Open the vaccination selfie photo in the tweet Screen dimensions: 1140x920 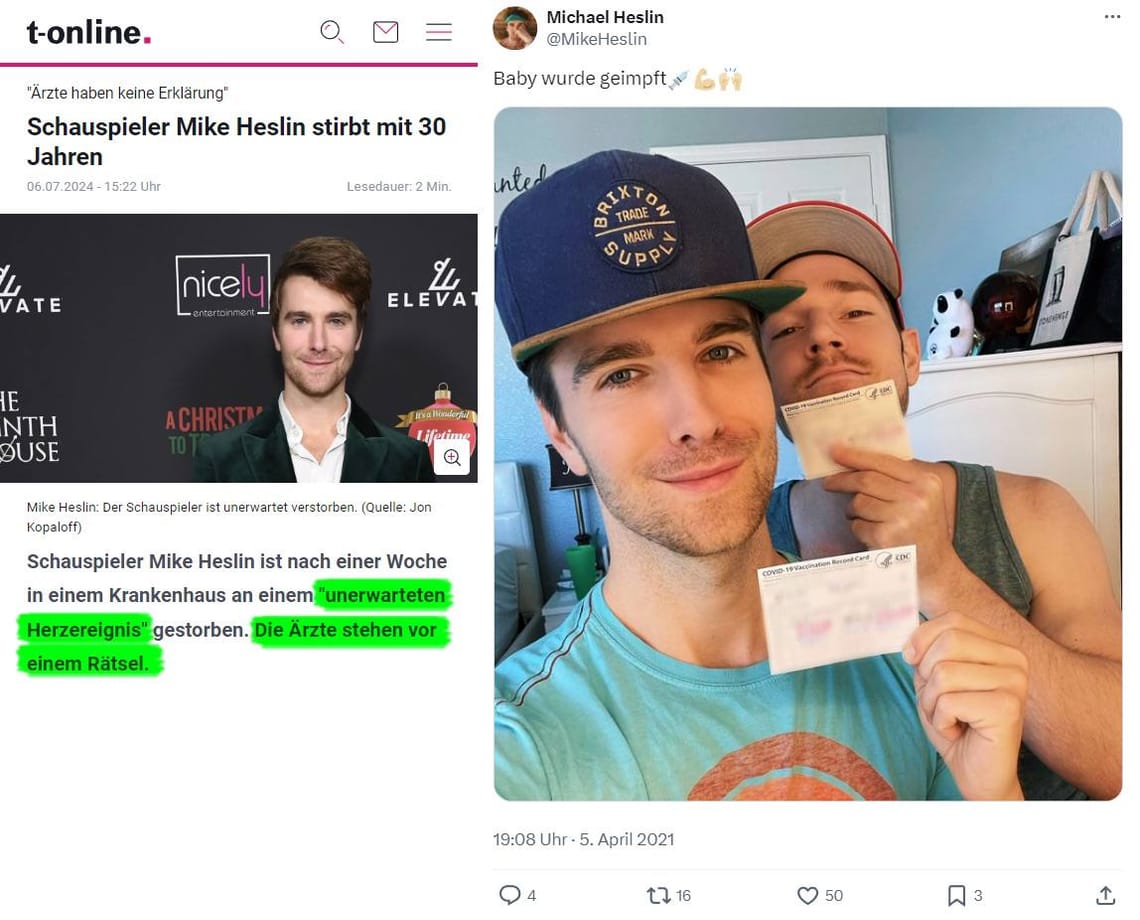808,454
